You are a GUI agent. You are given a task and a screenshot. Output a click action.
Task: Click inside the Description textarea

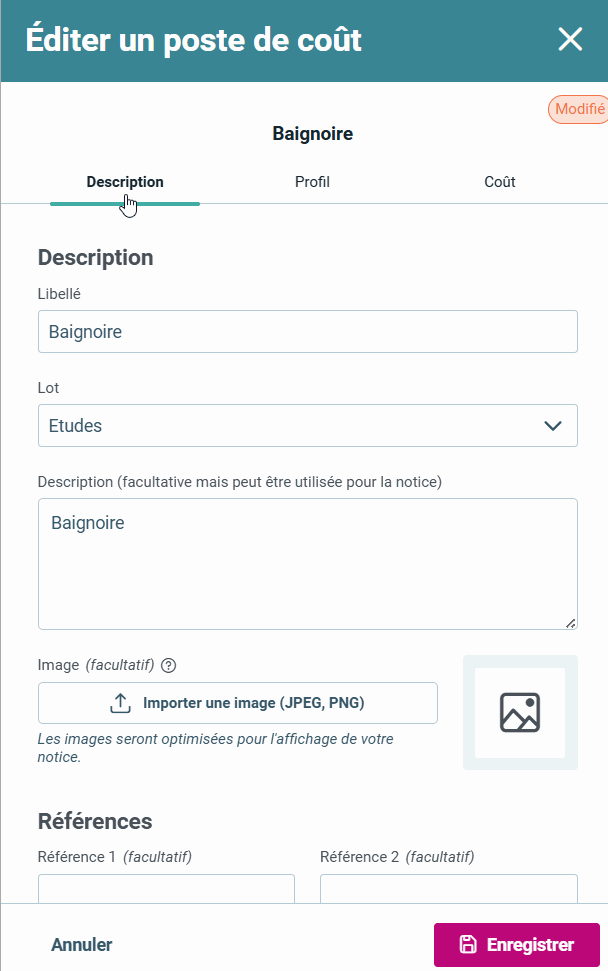point(307,564)
